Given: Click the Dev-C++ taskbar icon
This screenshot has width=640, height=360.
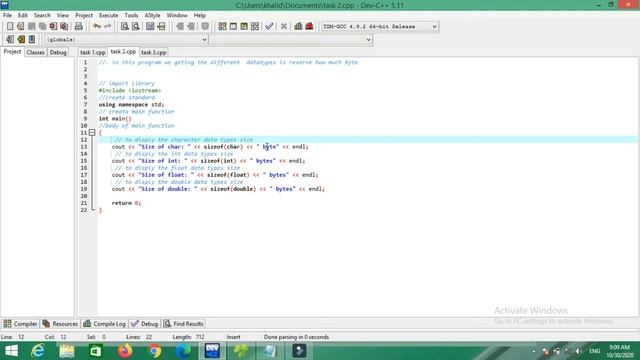Looking at the screenshot, I should pyautogui.click(x=212, y=351).
